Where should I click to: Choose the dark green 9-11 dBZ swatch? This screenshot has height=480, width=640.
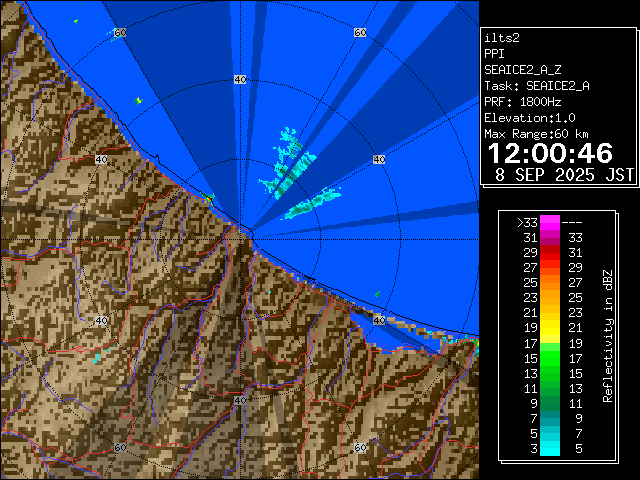pyautogui.click(x=550, y=402)
